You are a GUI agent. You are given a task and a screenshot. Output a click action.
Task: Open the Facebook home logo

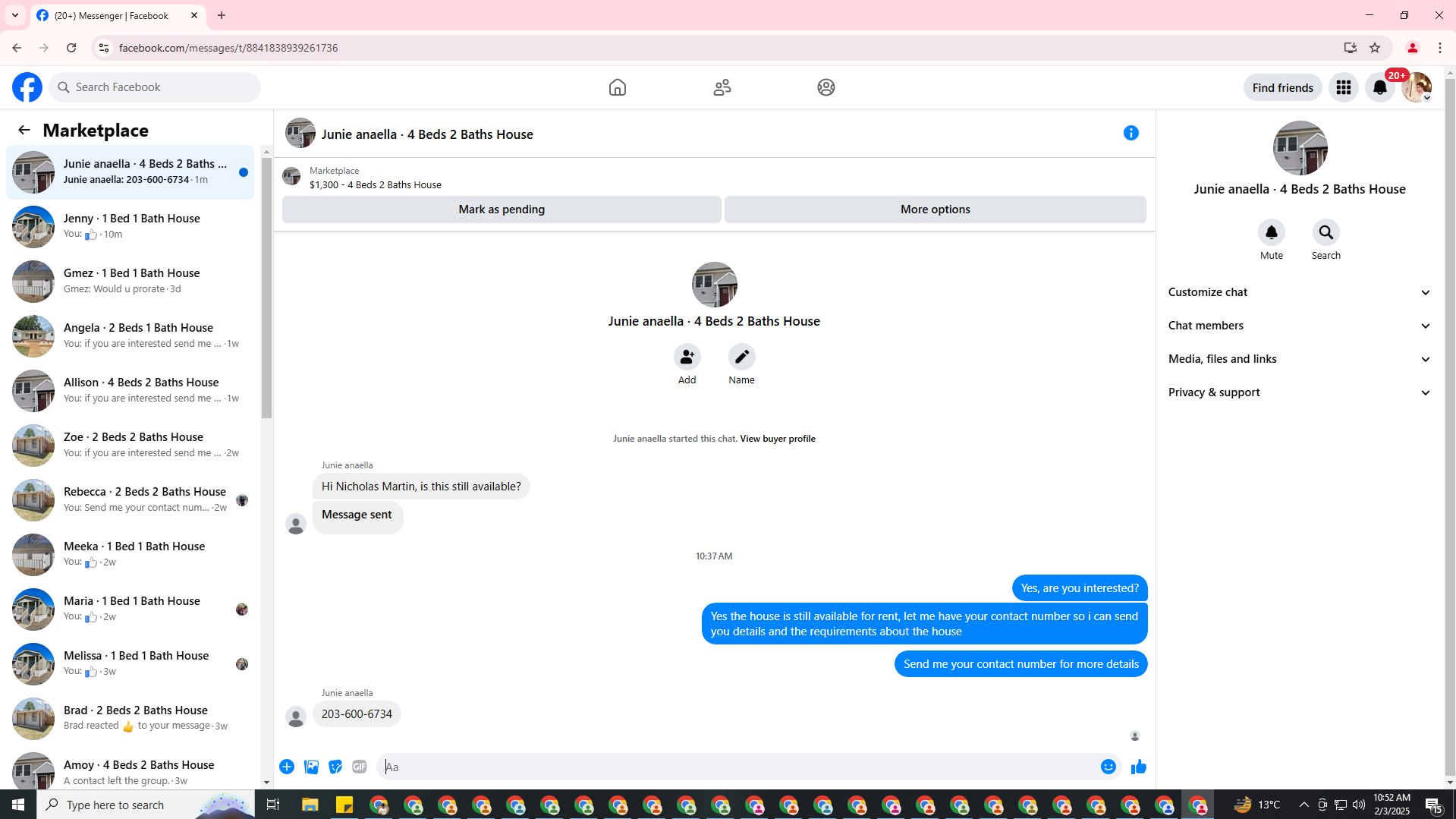pyautogui.click(x=27, y=87)
